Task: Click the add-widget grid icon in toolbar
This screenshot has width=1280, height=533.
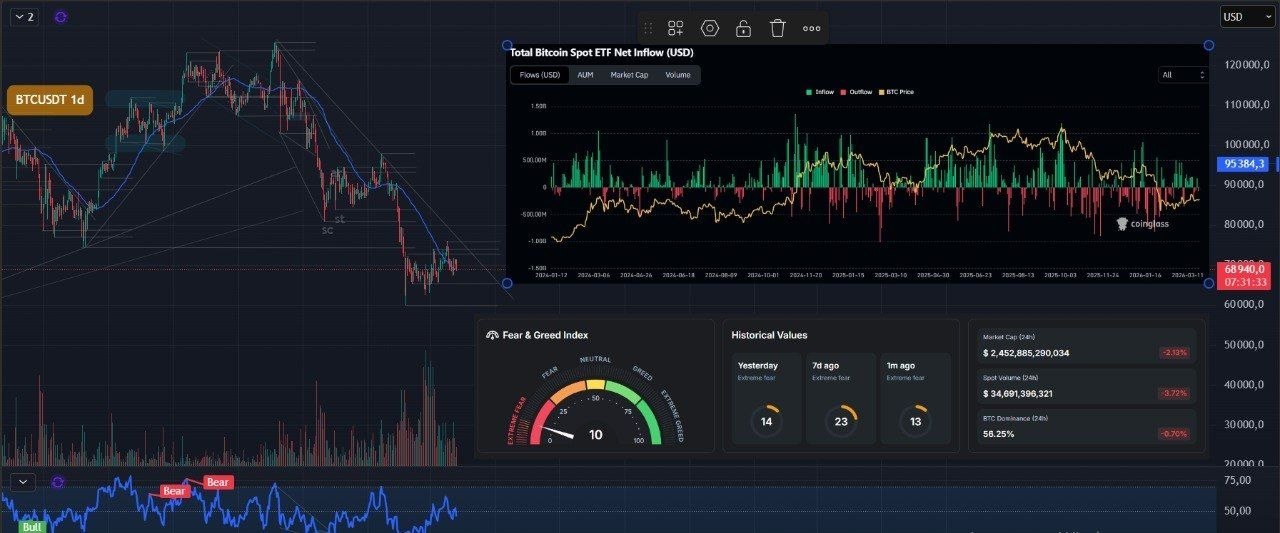Action: click(x=676, y=29)
